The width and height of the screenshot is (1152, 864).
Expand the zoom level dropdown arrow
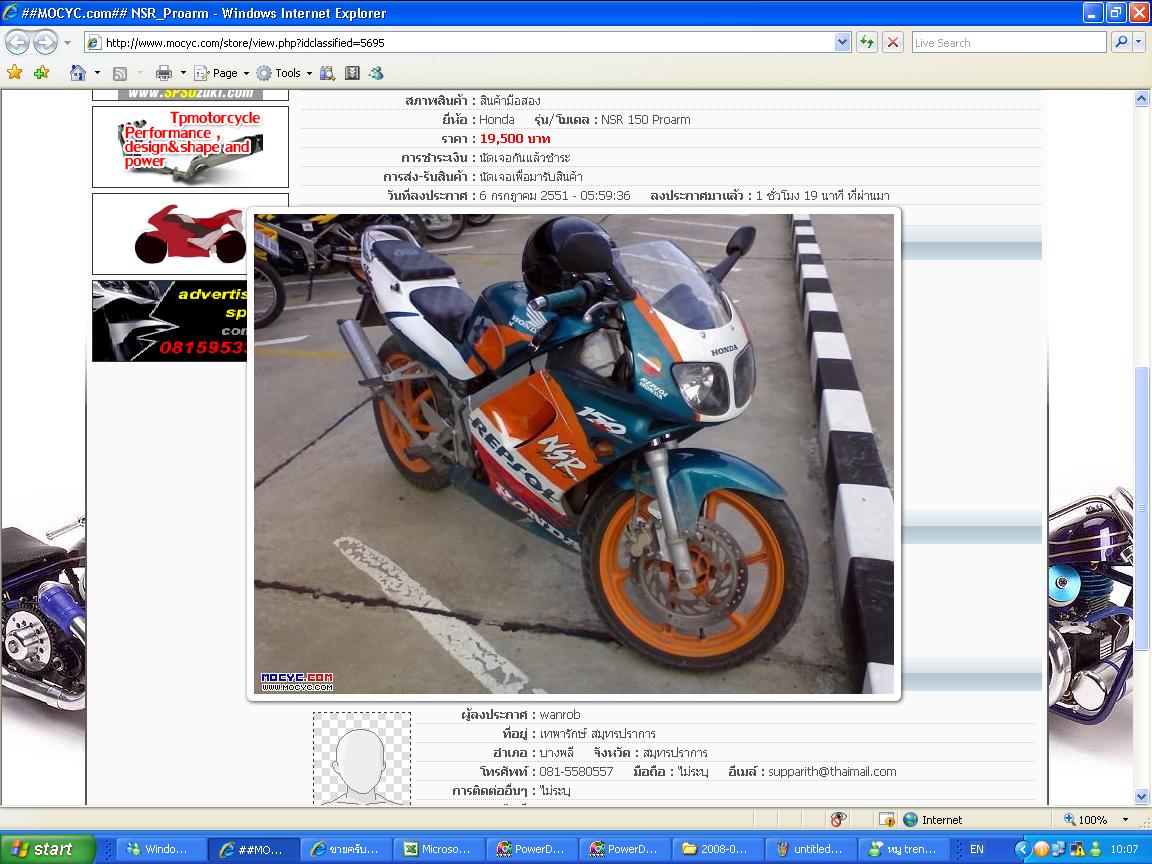tap(1125, 820)
